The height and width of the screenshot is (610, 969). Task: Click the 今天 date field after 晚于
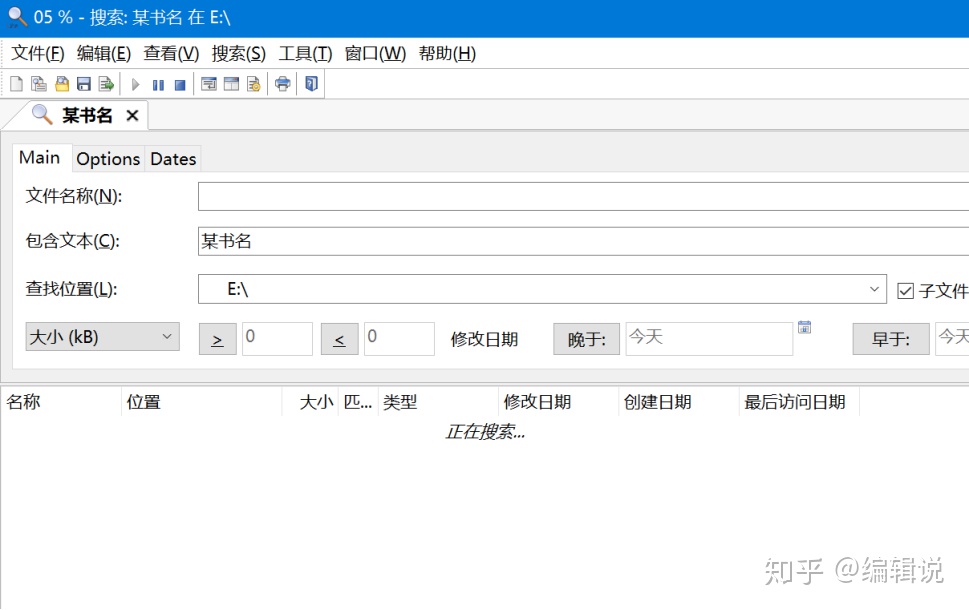pyautogui.click(x=709, y=339)
